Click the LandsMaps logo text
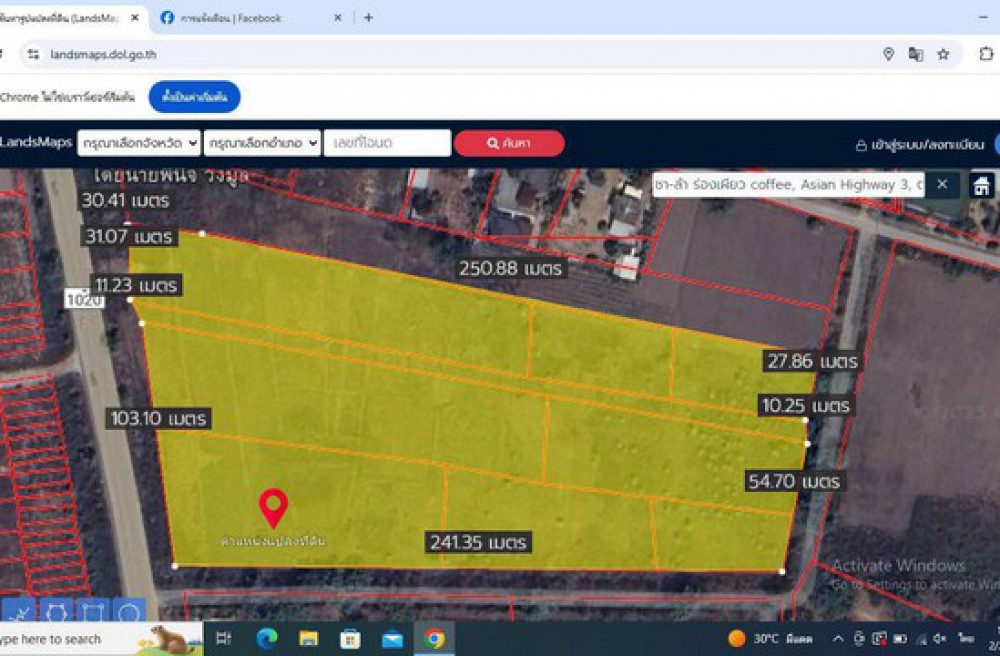This screenshot has height=656, width=1000. point(35,142)
